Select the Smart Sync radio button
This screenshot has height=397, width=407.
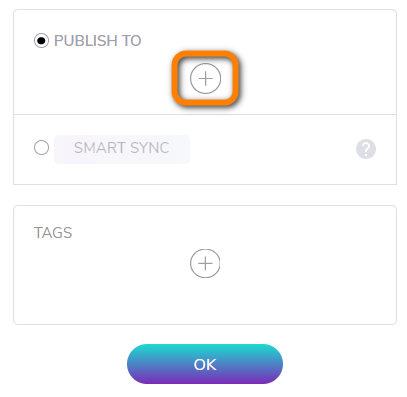(41, 147)
